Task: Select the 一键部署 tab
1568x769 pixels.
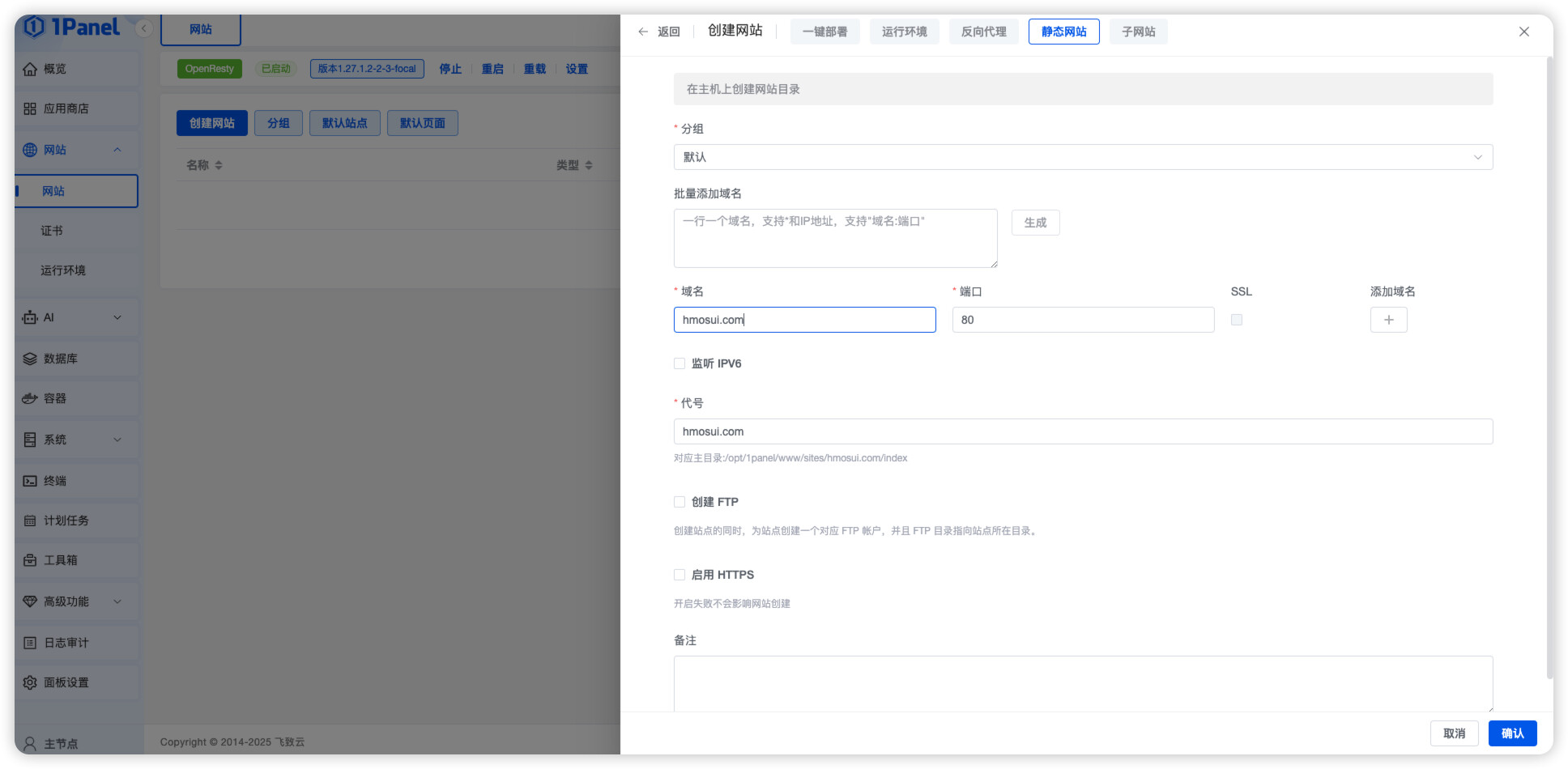Action: point(824,32)
